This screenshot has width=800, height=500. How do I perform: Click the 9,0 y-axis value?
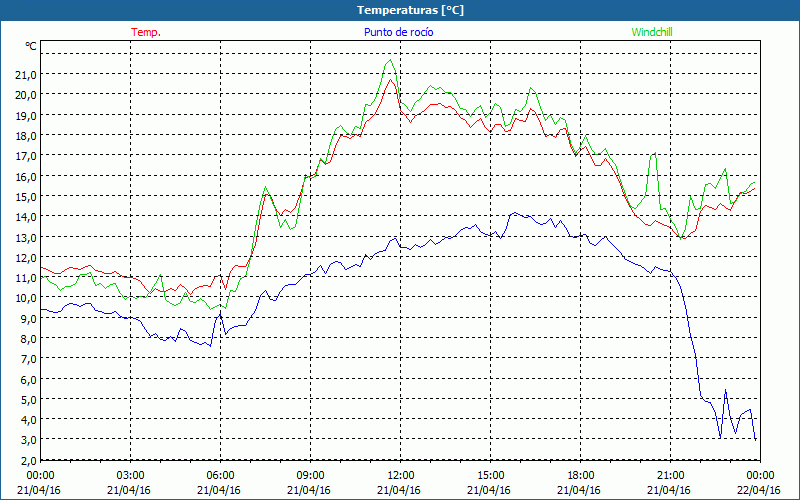(29, 318)
